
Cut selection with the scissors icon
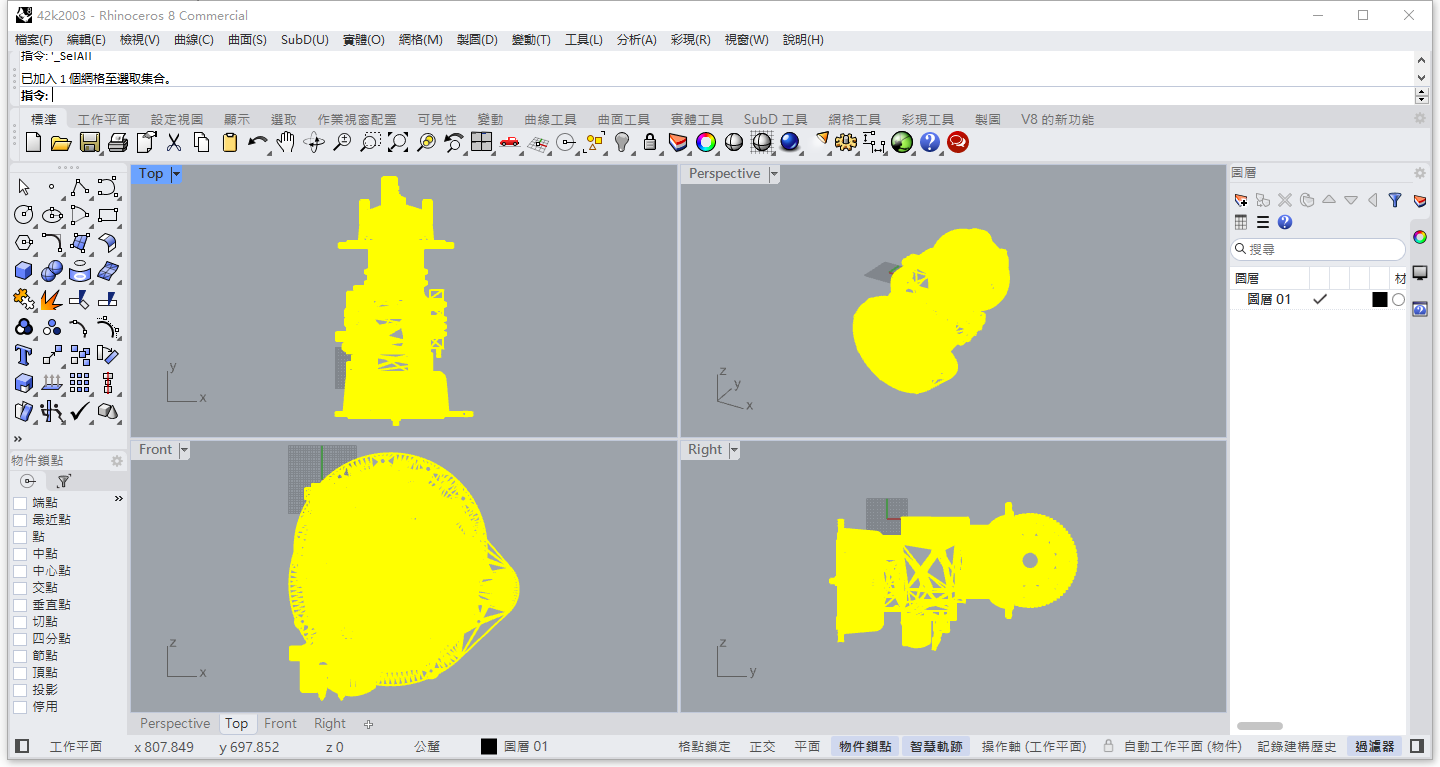(x=173, y=142)
